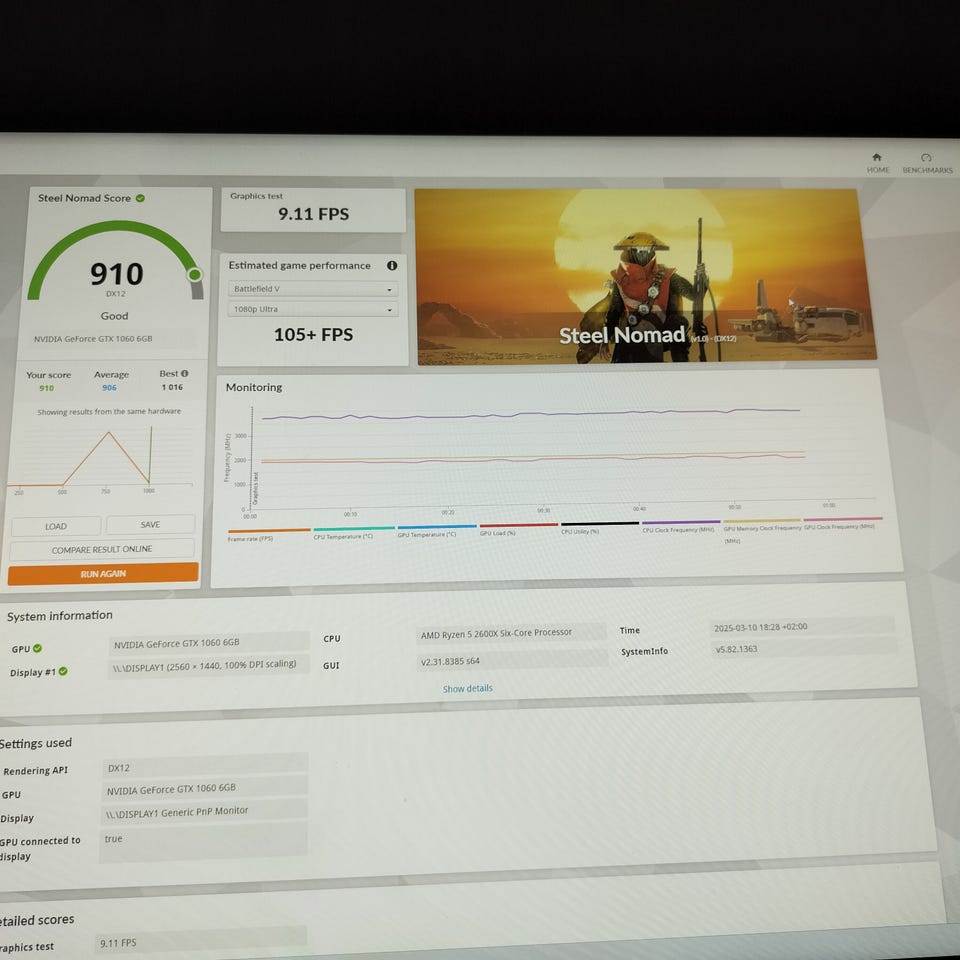Click the green check beside Steel Nomad Score
Viewport: 960px width, 960px height.
point(140,198)
